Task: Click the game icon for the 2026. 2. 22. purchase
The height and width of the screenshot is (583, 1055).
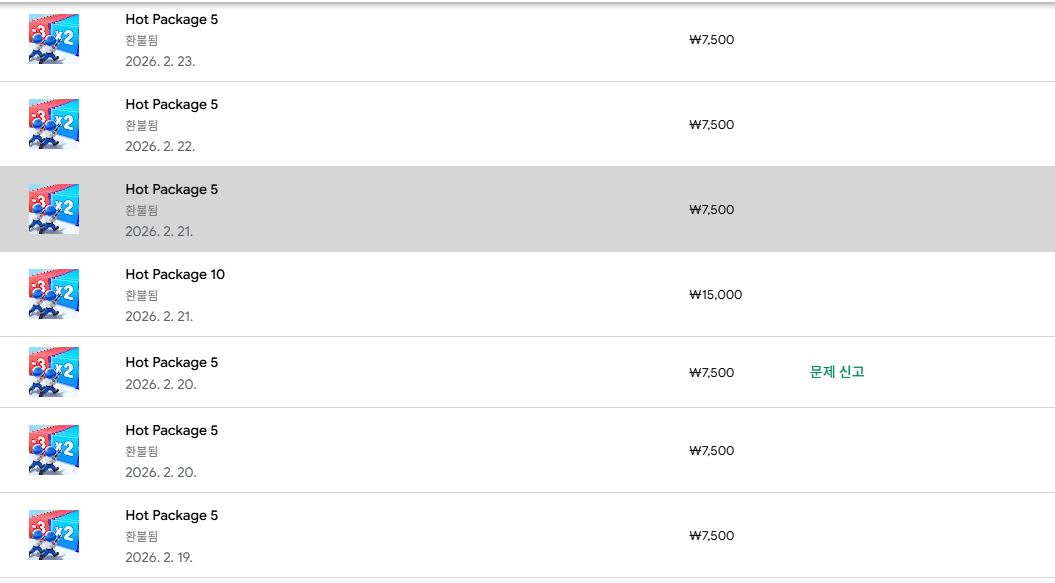Action: tap(54, 124)
